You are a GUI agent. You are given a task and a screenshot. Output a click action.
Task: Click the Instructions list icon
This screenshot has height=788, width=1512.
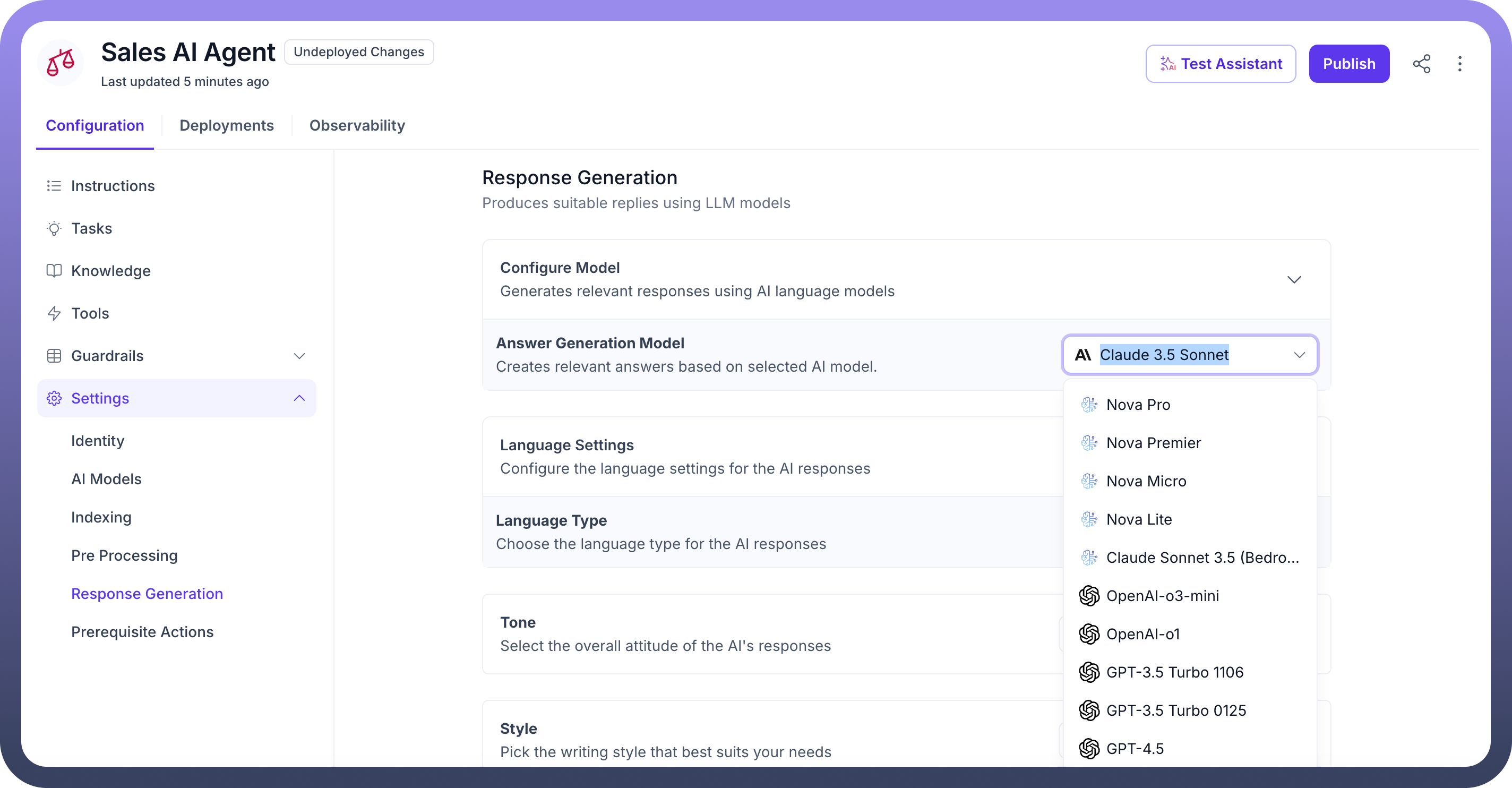click(54, 186)
